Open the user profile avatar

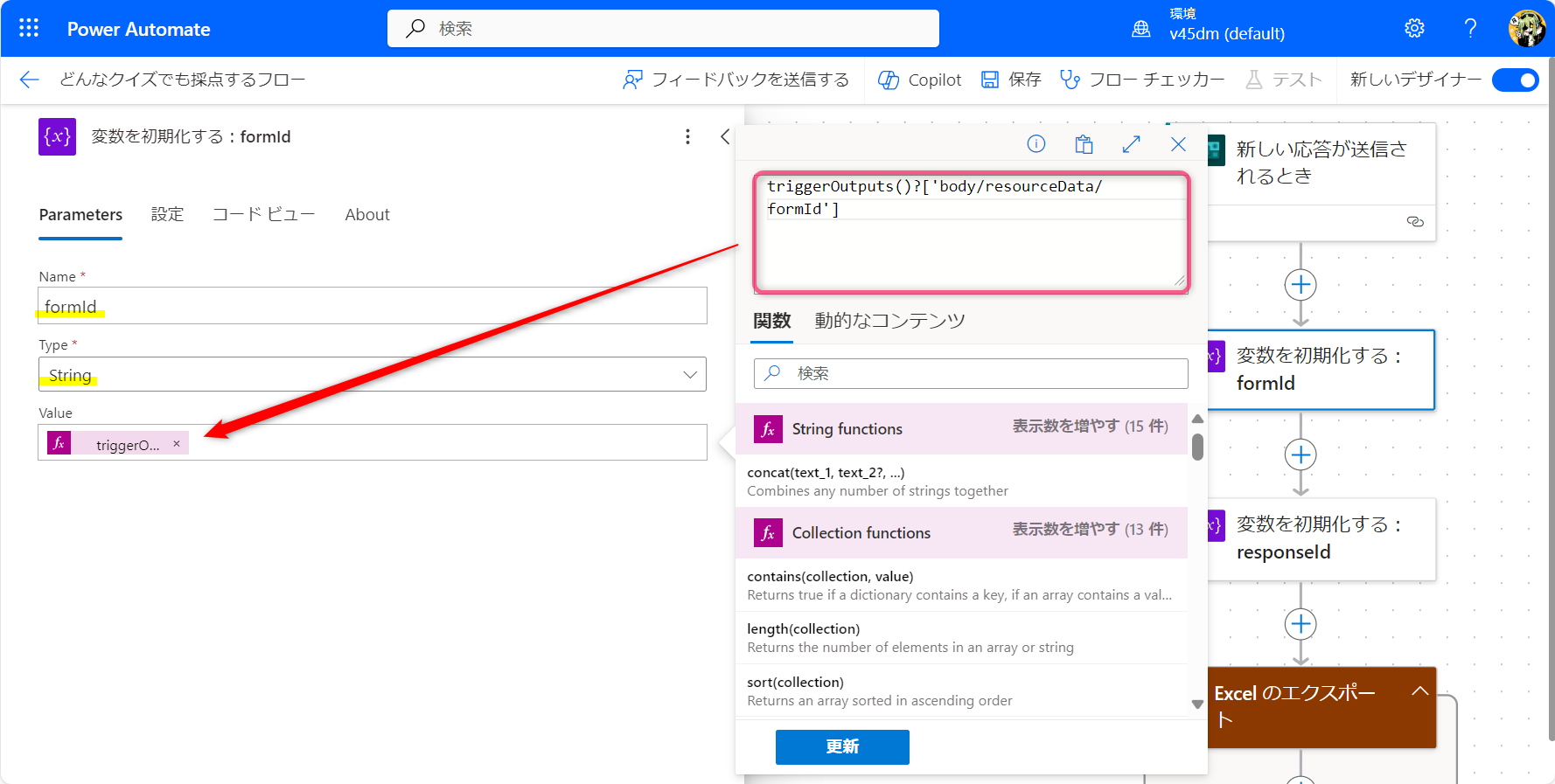[x=1526, y=29]
